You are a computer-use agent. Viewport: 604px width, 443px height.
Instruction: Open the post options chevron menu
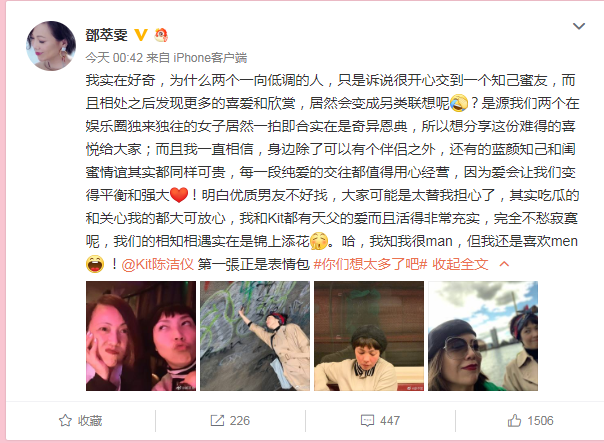click(579, 26)
